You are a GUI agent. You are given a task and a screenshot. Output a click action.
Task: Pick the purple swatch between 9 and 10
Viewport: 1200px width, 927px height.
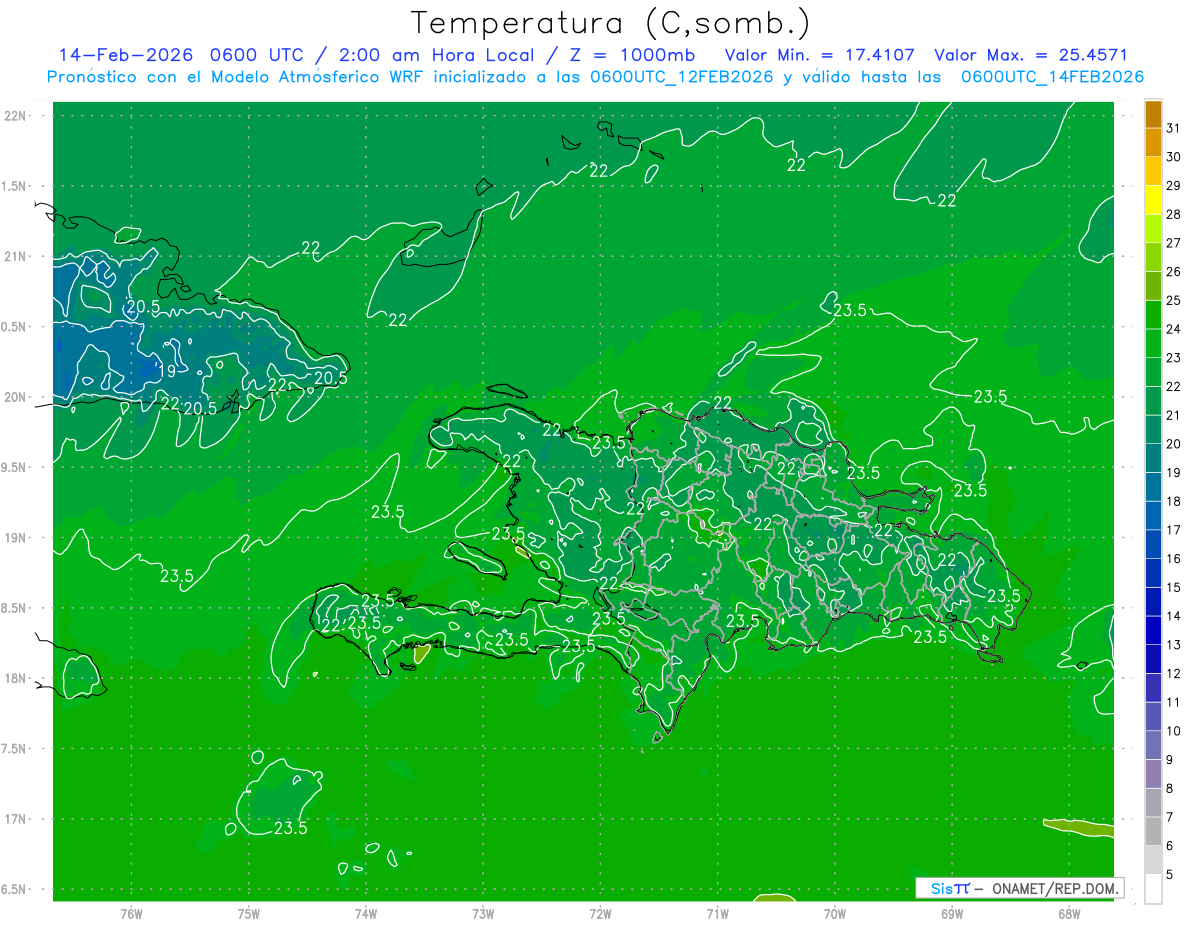click(1153, 745)
